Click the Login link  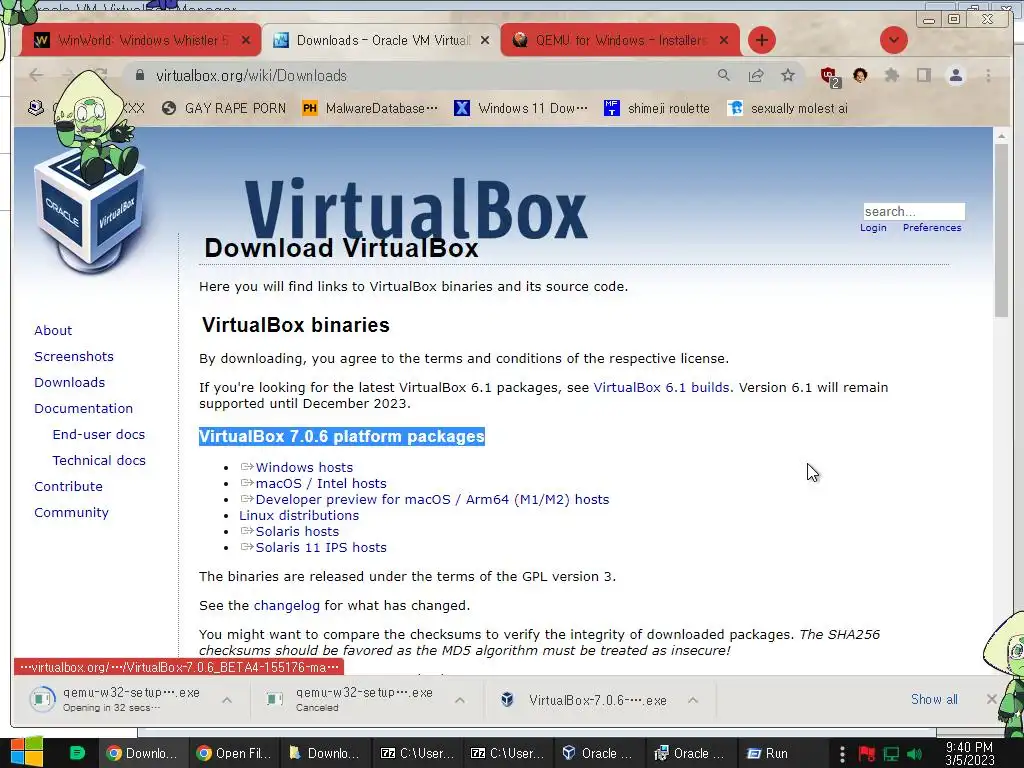(x=873, y=227)
